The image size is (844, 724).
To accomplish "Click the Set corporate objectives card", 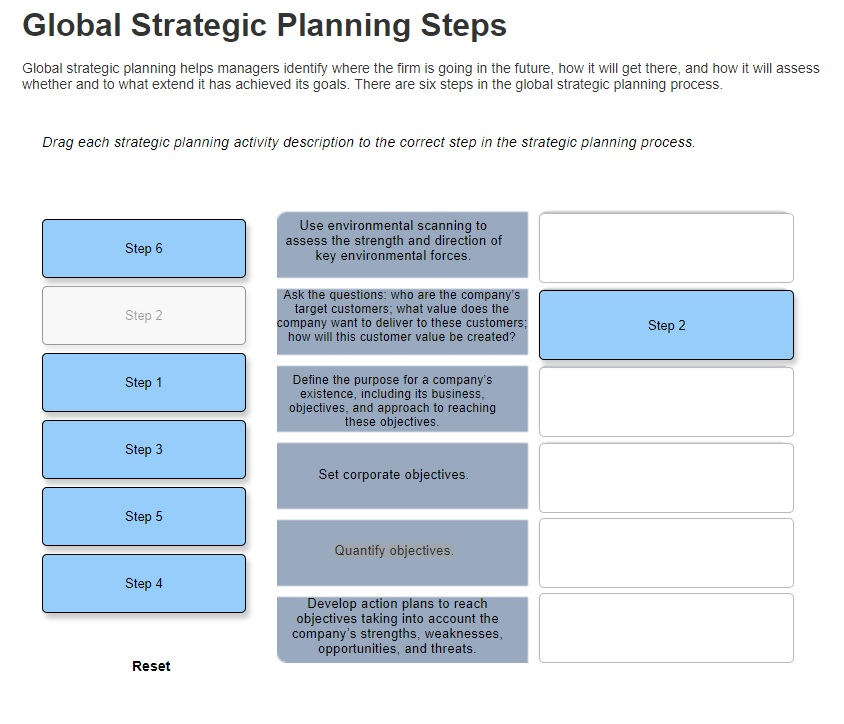I will 402,476.
